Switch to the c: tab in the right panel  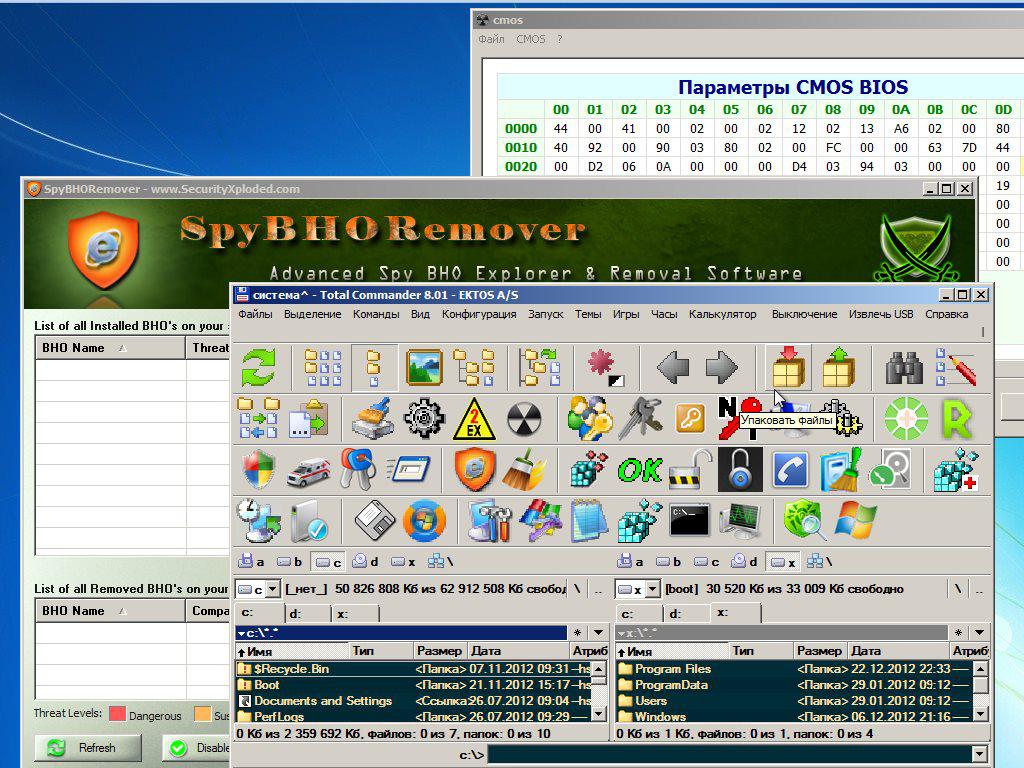click(x=638, y=614)
